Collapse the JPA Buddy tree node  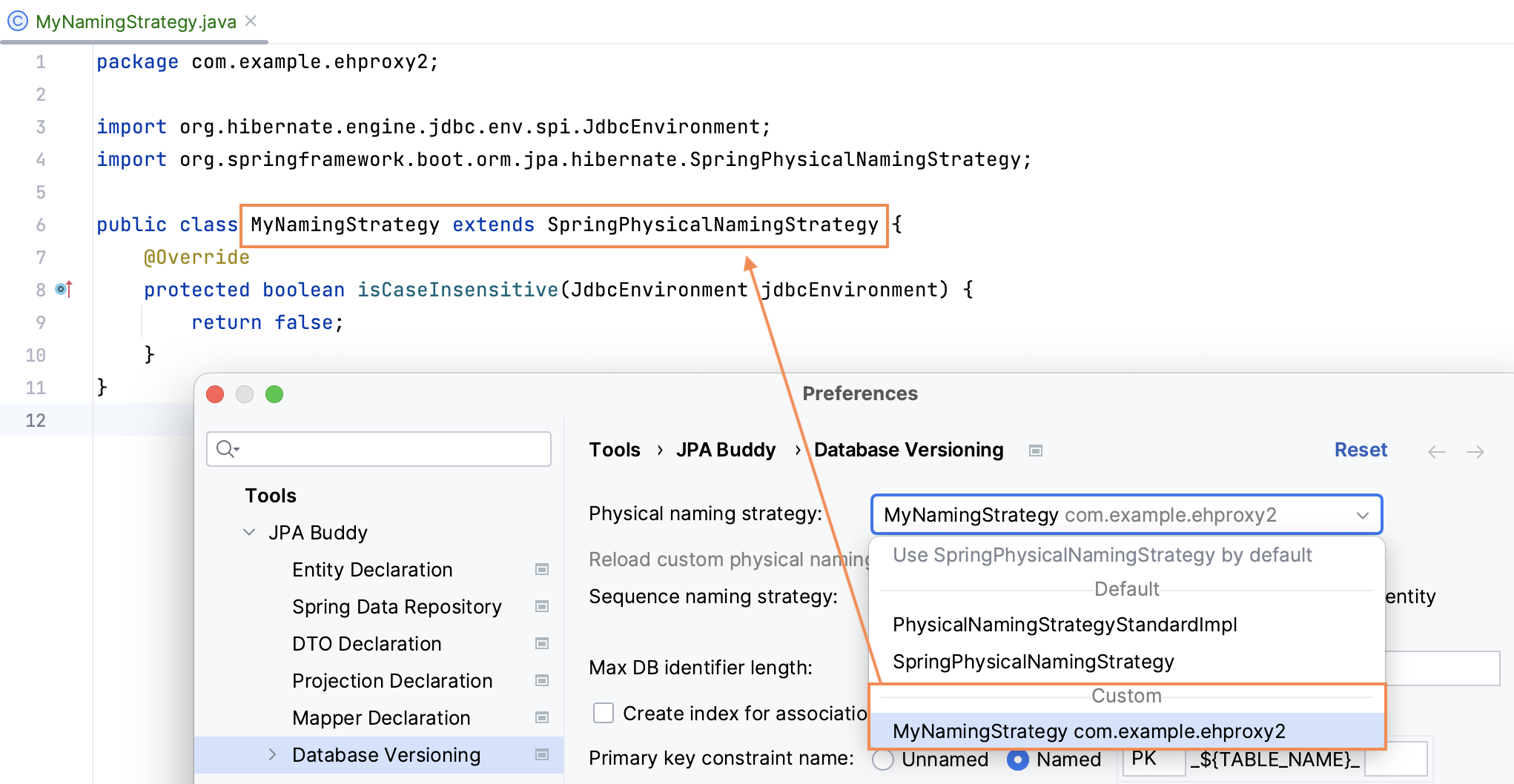(249, 532)
